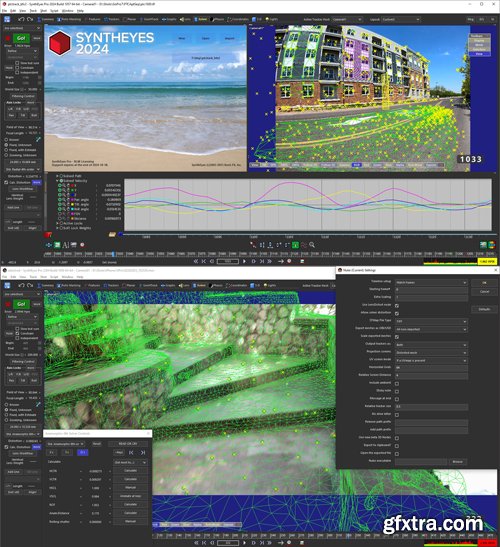Viewport: 500px width, 547px height.
Task: Open Help menu in top window
Action: pyautogui.click(x=80, y=11)
